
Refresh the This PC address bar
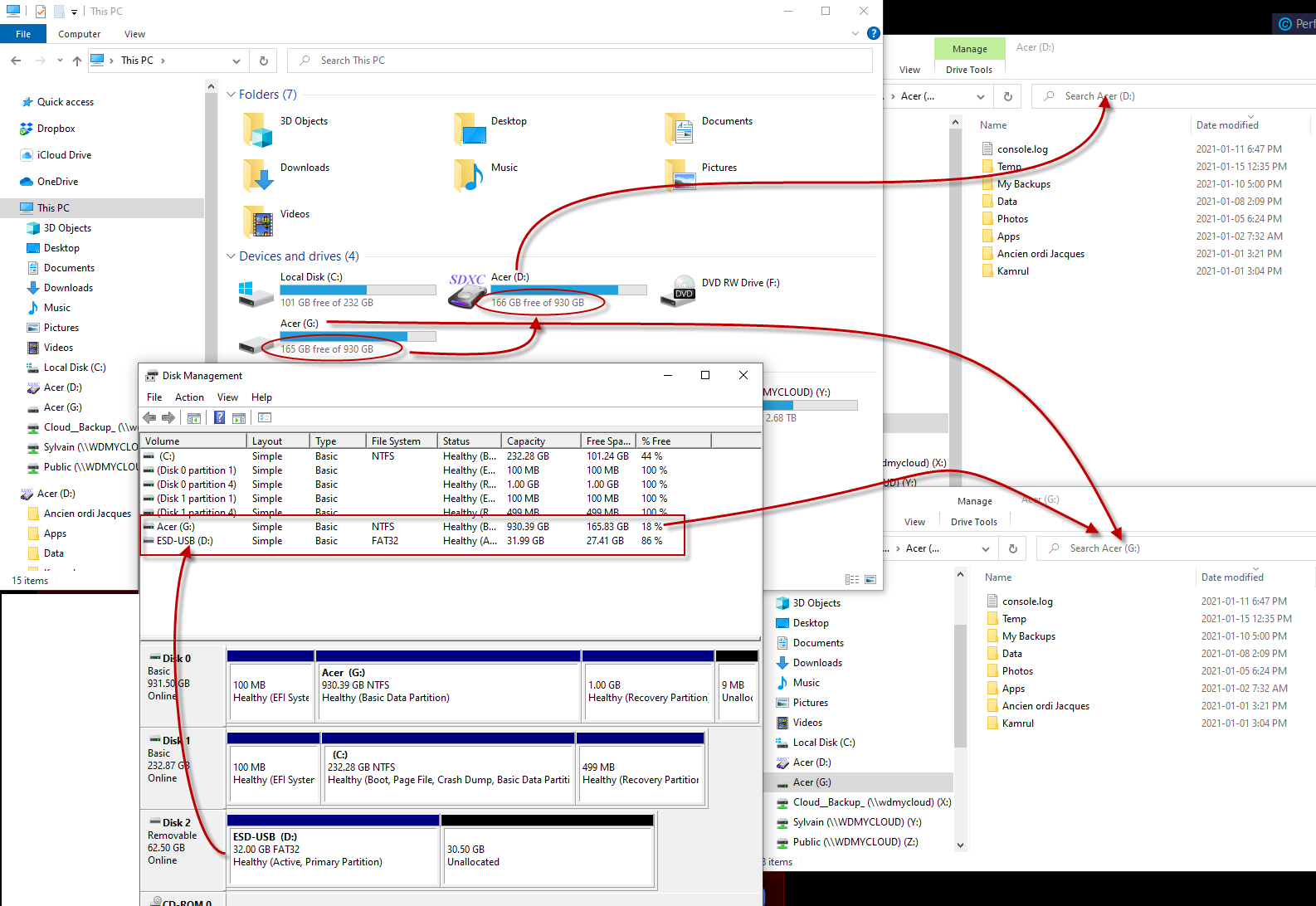point(263,61)
